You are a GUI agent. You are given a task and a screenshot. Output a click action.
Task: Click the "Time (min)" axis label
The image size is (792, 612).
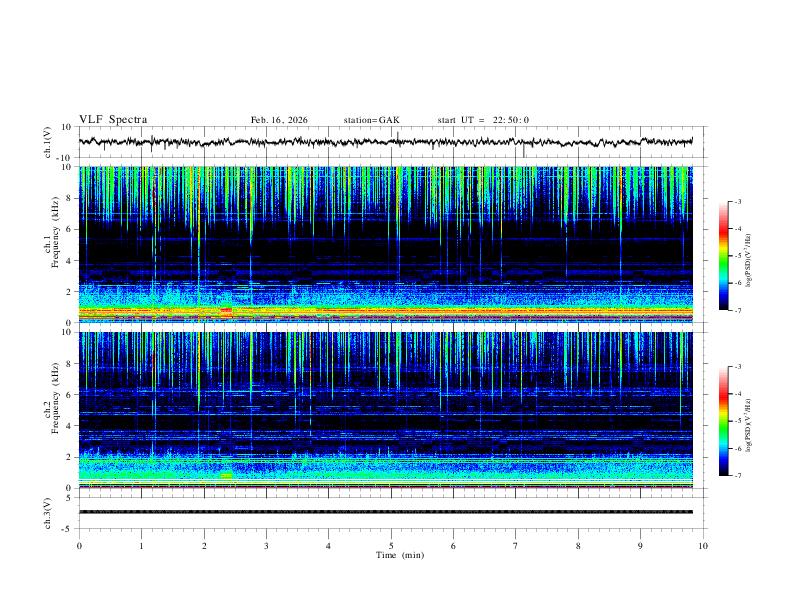click(x=400, y=555)
